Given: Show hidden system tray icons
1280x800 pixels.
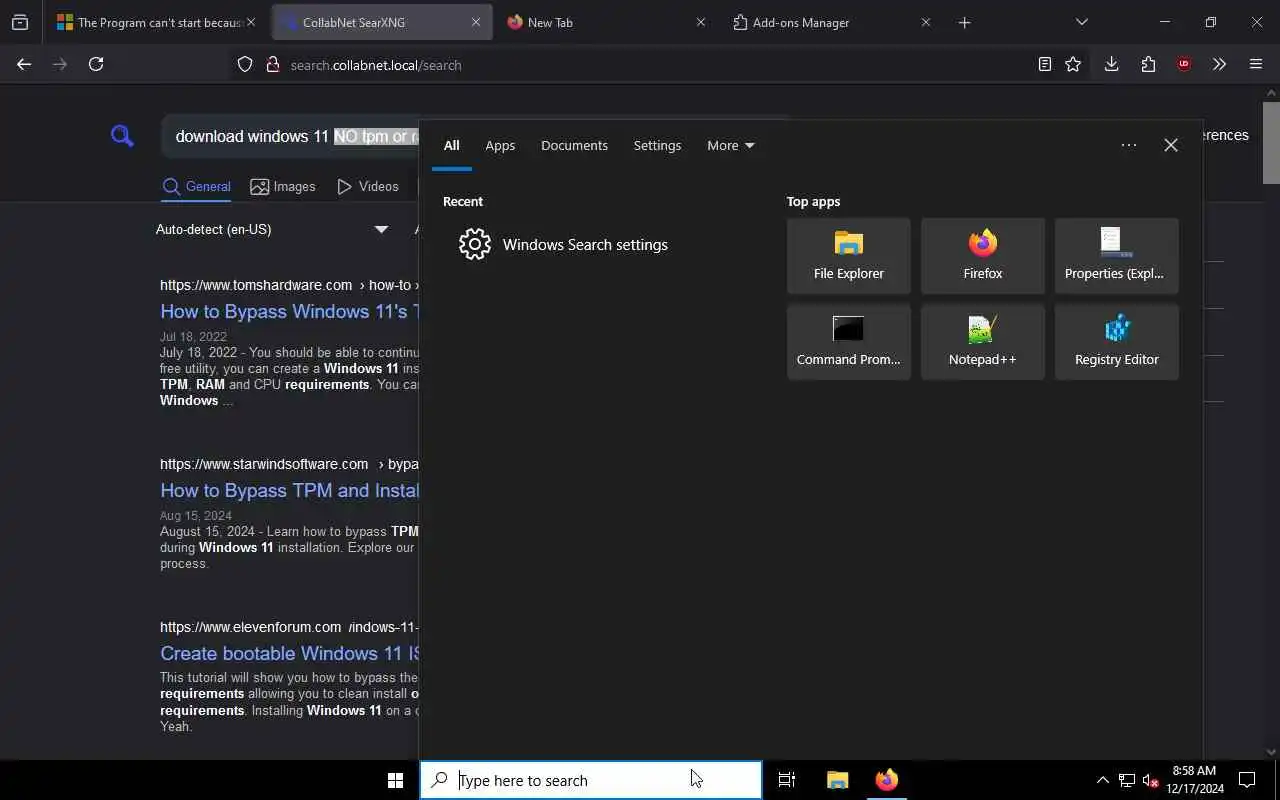Looking at the screenshot, I should pos(1102,780).
